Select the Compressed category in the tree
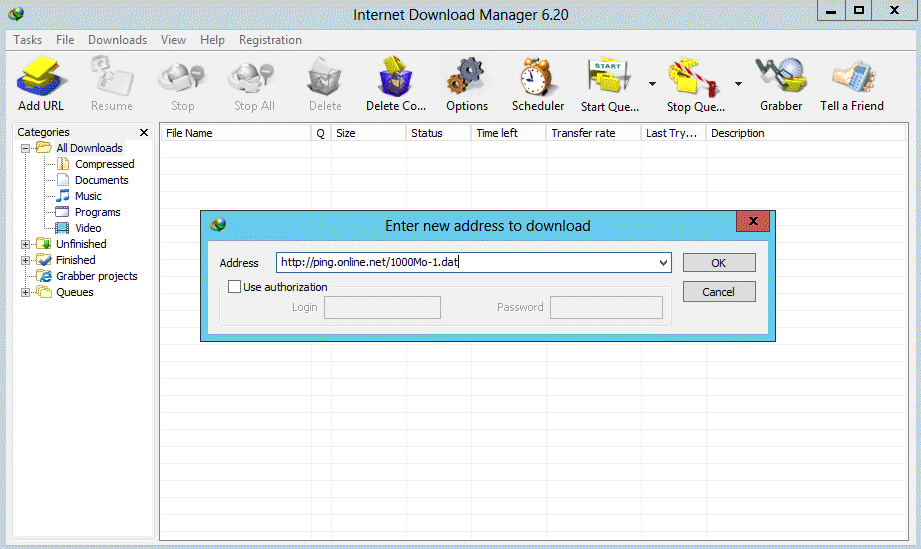This screenshot has height=549, width=921. tap(105, 164)
